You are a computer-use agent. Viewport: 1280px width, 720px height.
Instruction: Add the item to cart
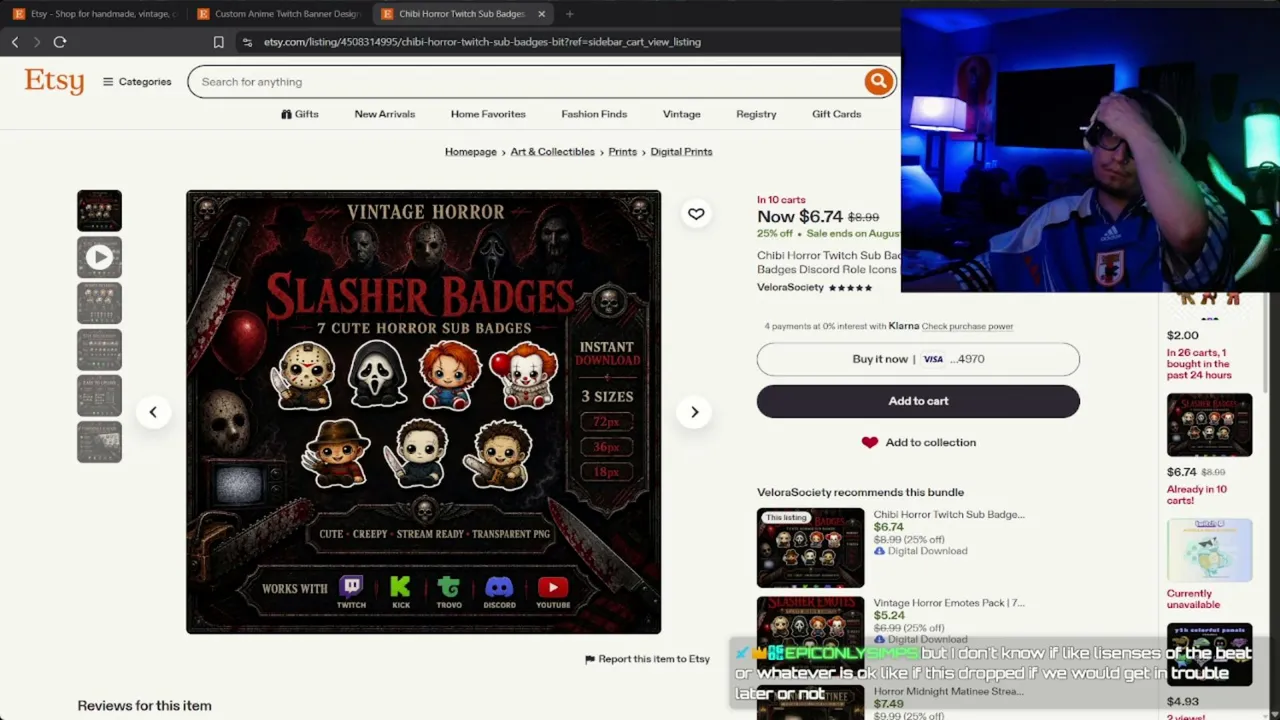click(918, 401)
